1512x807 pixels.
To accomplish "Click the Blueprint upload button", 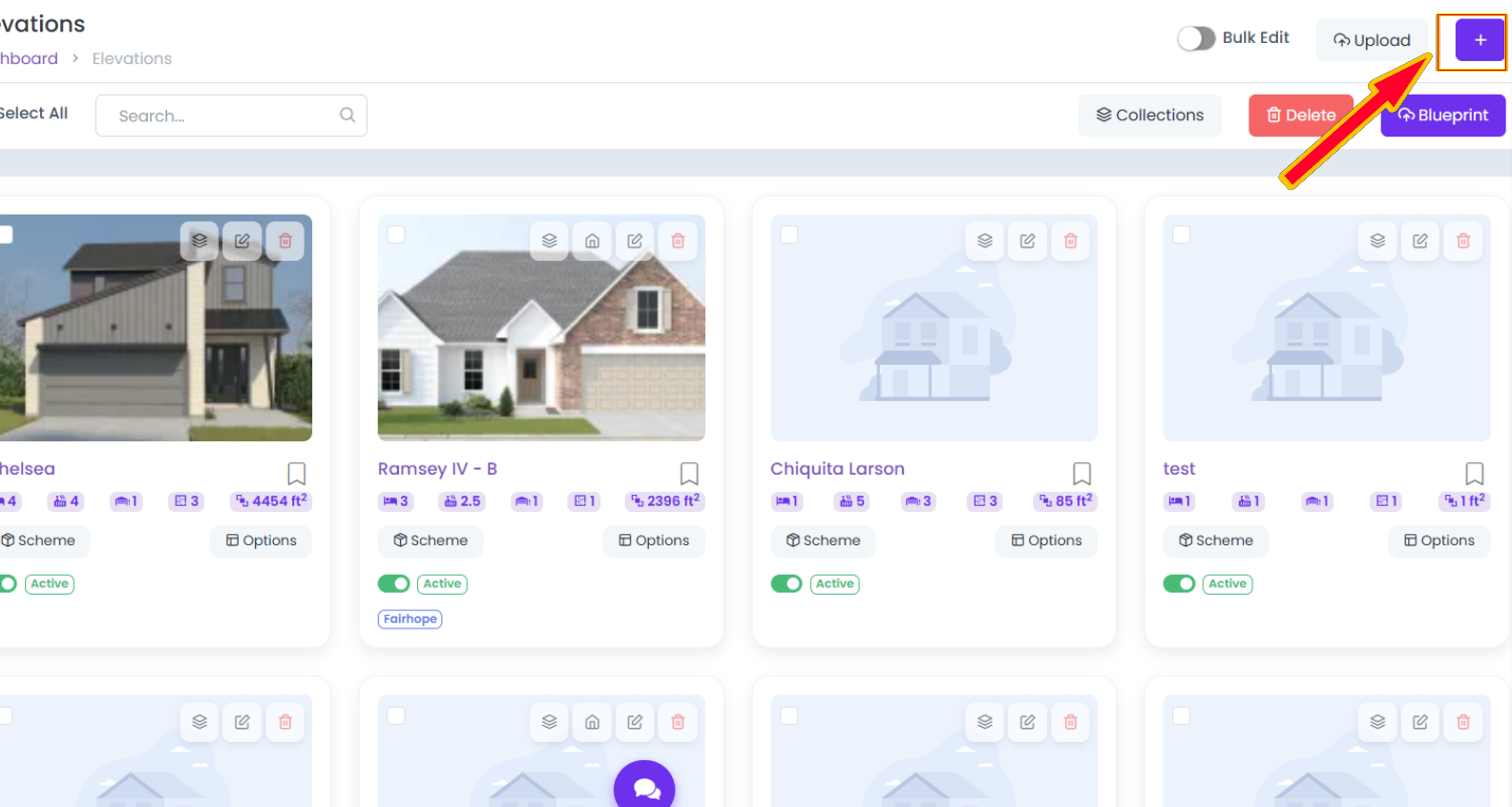I will [x=1443, y=116].
